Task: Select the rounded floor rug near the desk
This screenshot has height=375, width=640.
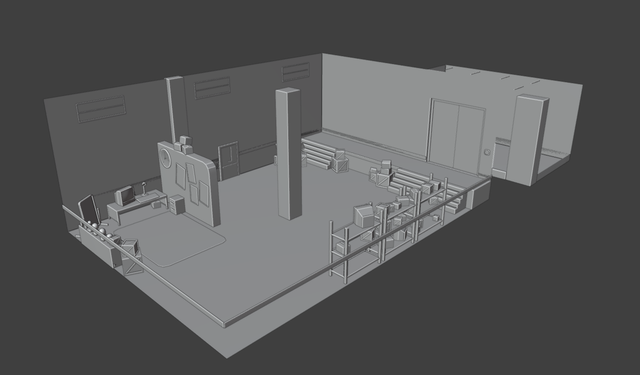Action: coord(169,240)
